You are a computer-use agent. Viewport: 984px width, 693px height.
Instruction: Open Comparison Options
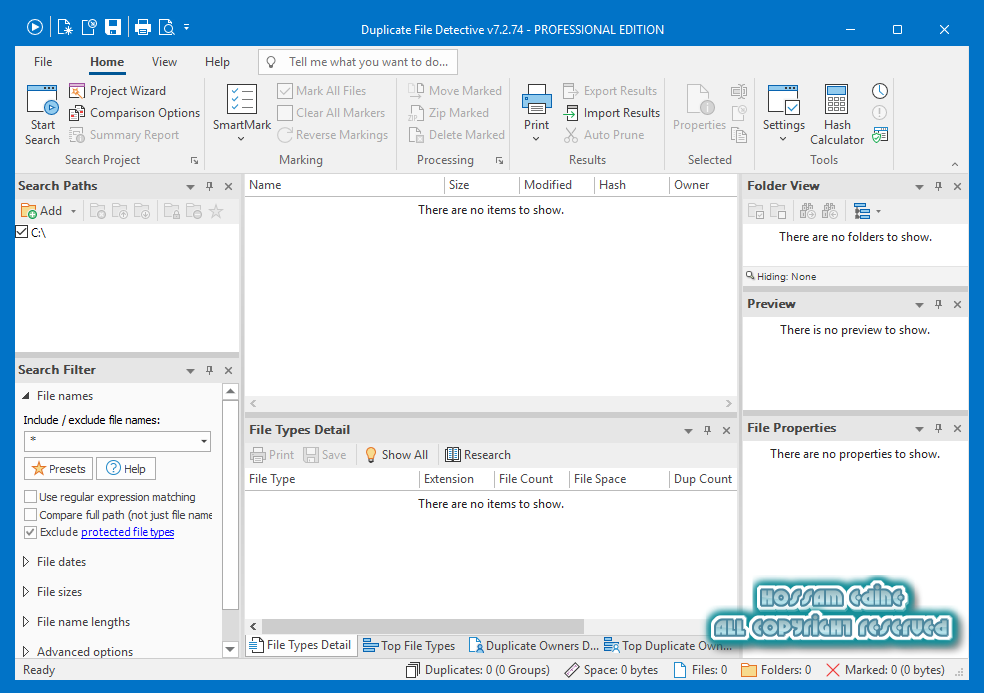coord(134,113)
